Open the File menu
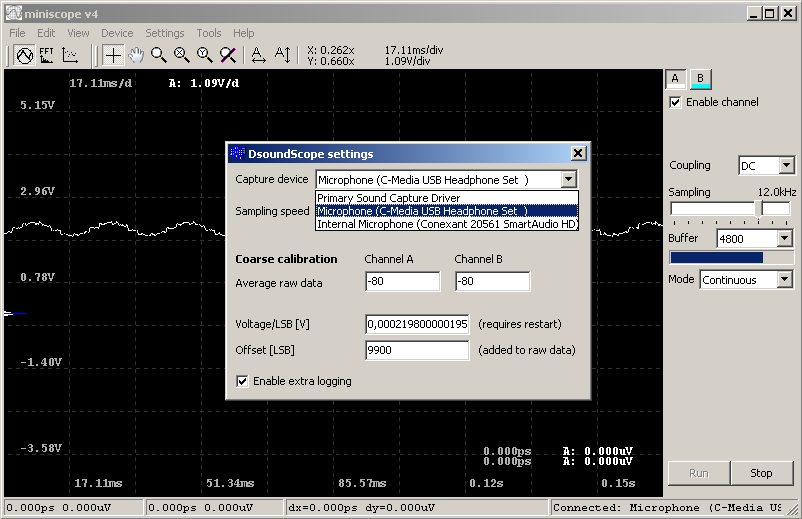The image size is (802, 519). click(17, 33)
